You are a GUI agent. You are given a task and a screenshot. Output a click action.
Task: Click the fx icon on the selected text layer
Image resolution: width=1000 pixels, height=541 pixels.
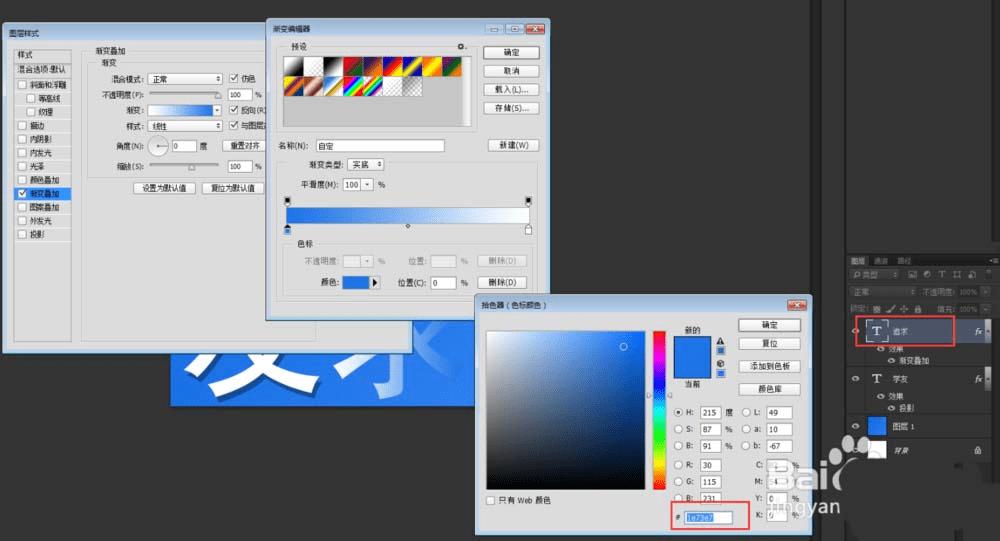click(978, 331)
